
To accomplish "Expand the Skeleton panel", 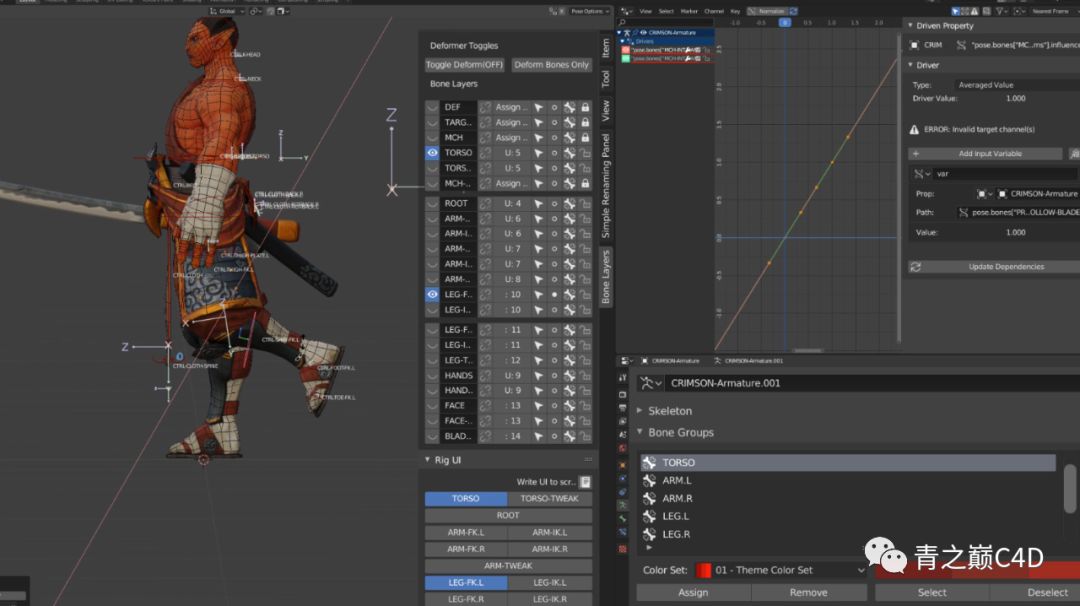I will pyautogui.click(x=640, y=410).
